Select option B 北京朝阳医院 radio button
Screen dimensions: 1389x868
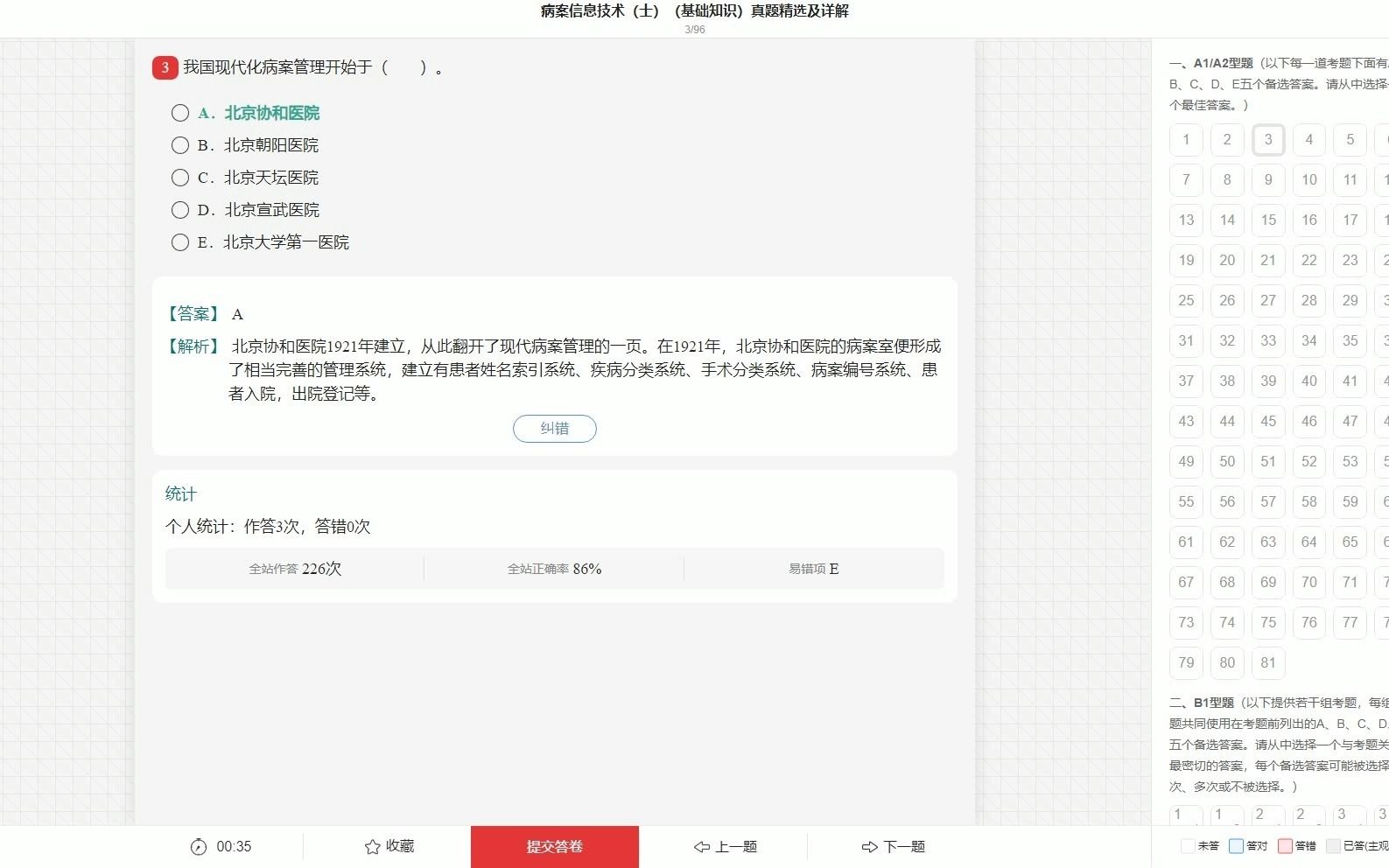pos(180,145)
